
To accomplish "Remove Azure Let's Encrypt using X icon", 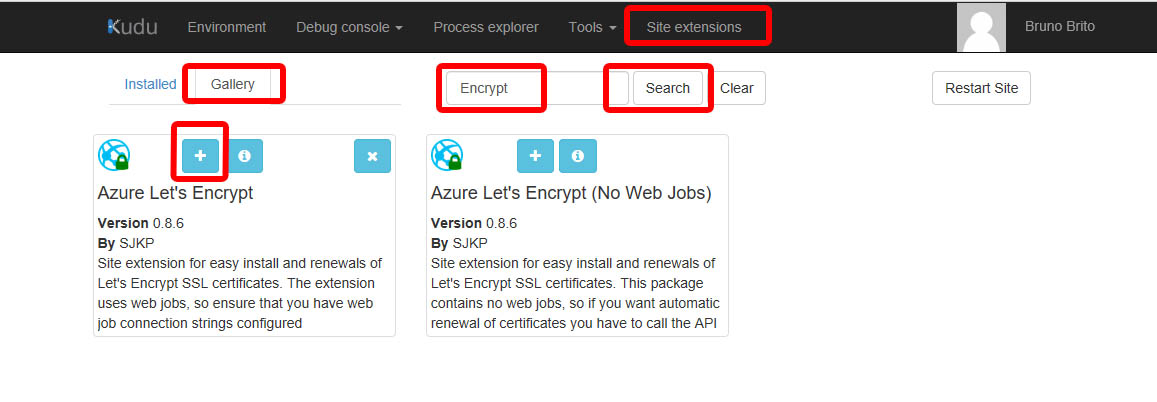I will (373, 156).
